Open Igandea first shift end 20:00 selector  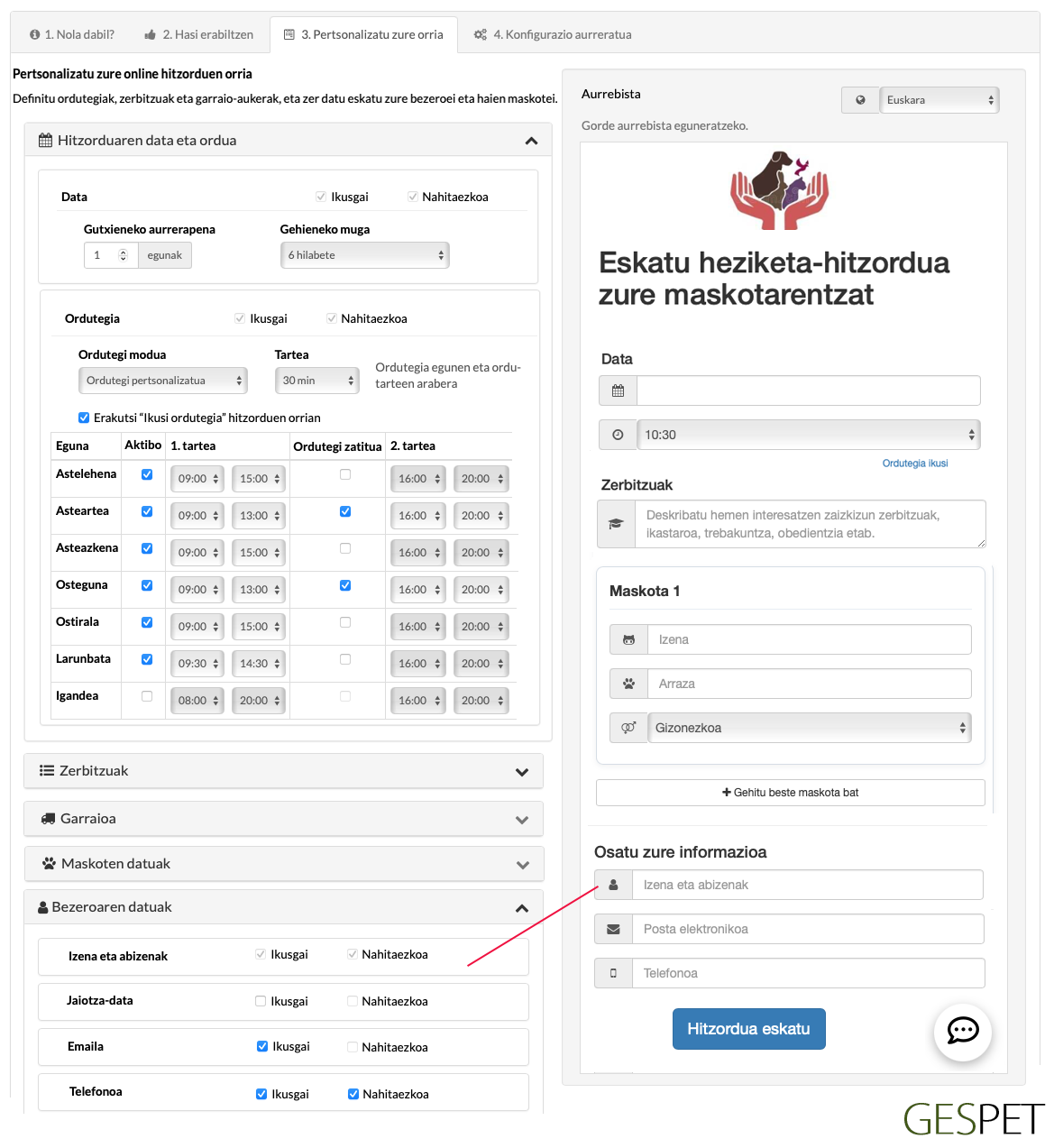pyautogui.click(x=259, y=701)
